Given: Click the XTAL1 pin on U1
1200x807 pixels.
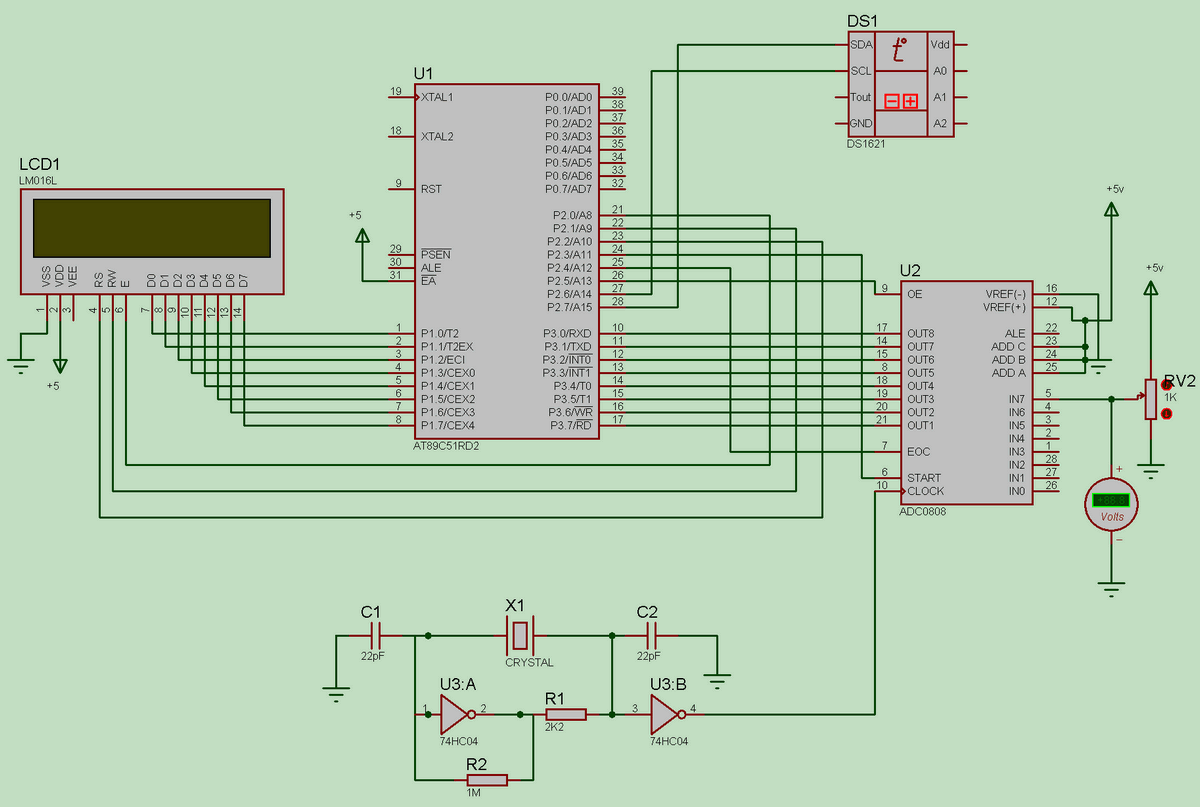Looking at the screenshot, I should tap(437, 98).
